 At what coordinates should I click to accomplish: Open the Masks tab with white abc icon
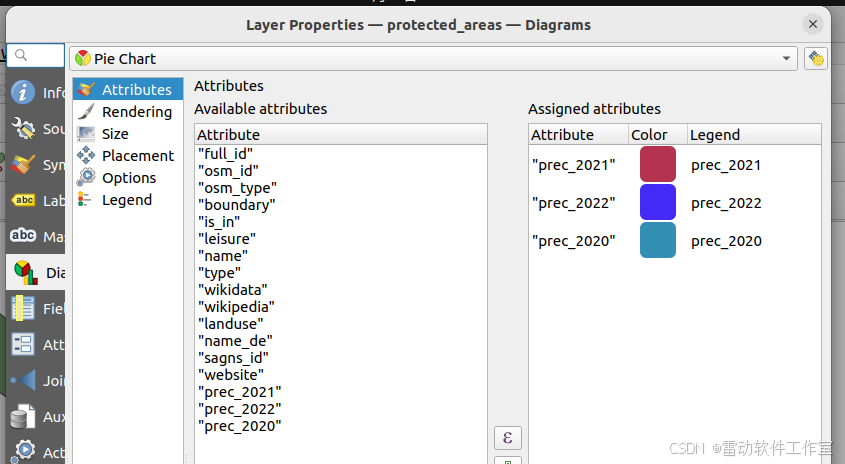click(x=37, y=236)
